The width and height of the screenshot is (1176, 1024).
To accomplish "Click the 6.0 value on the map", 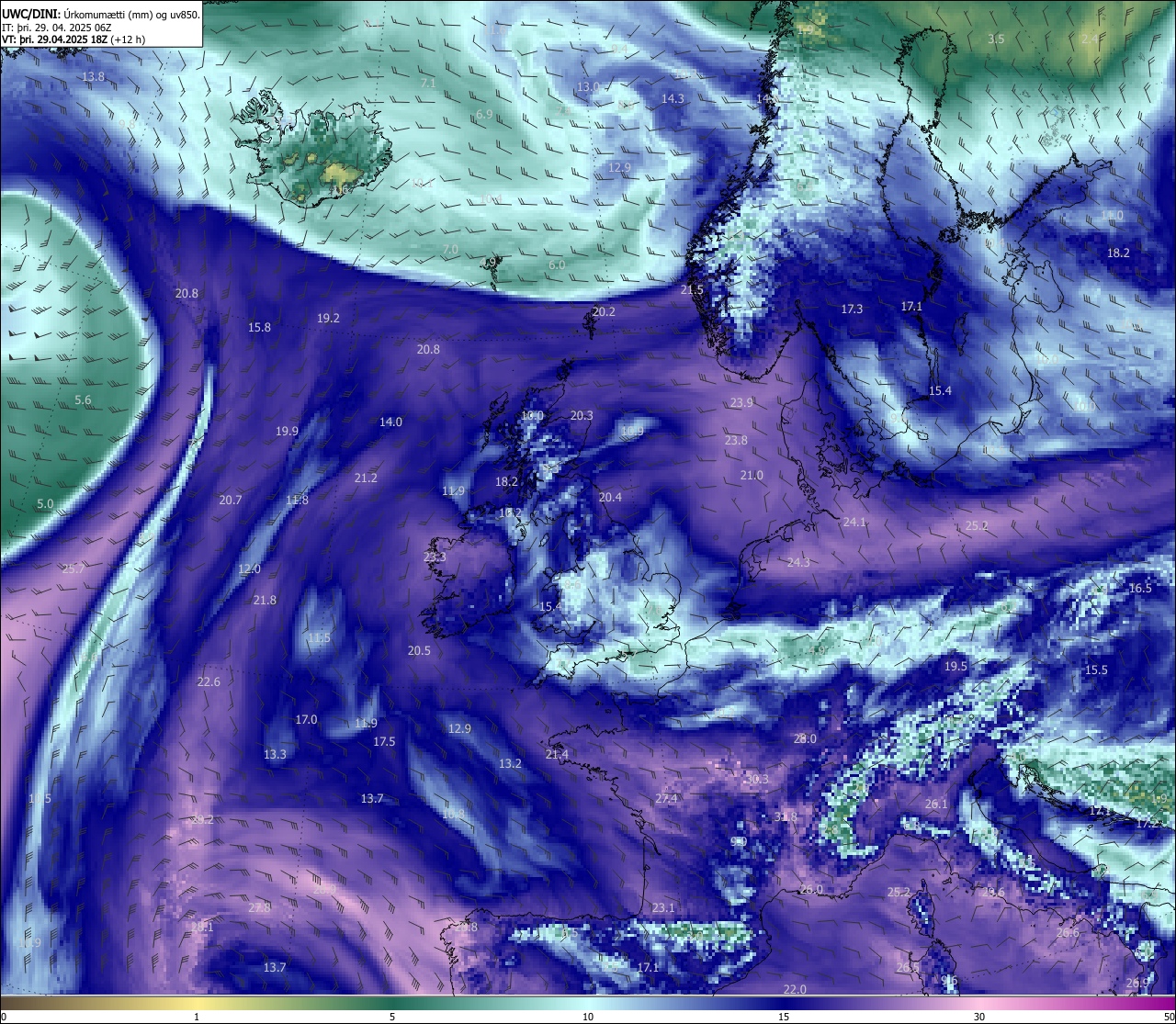I will tap(557, 265).
